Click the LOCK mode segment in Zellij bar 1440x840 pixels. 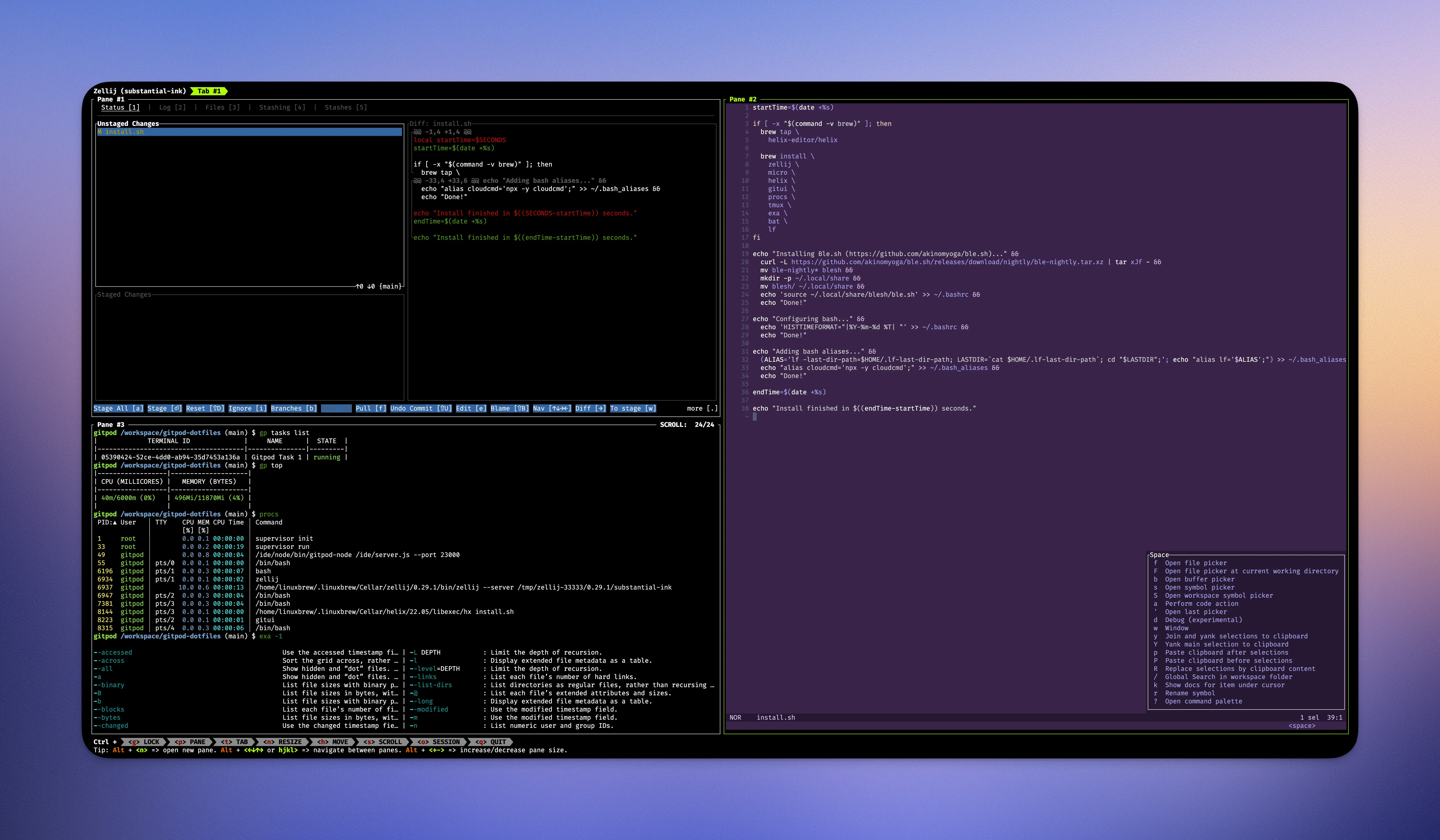(x=143, y=742)
